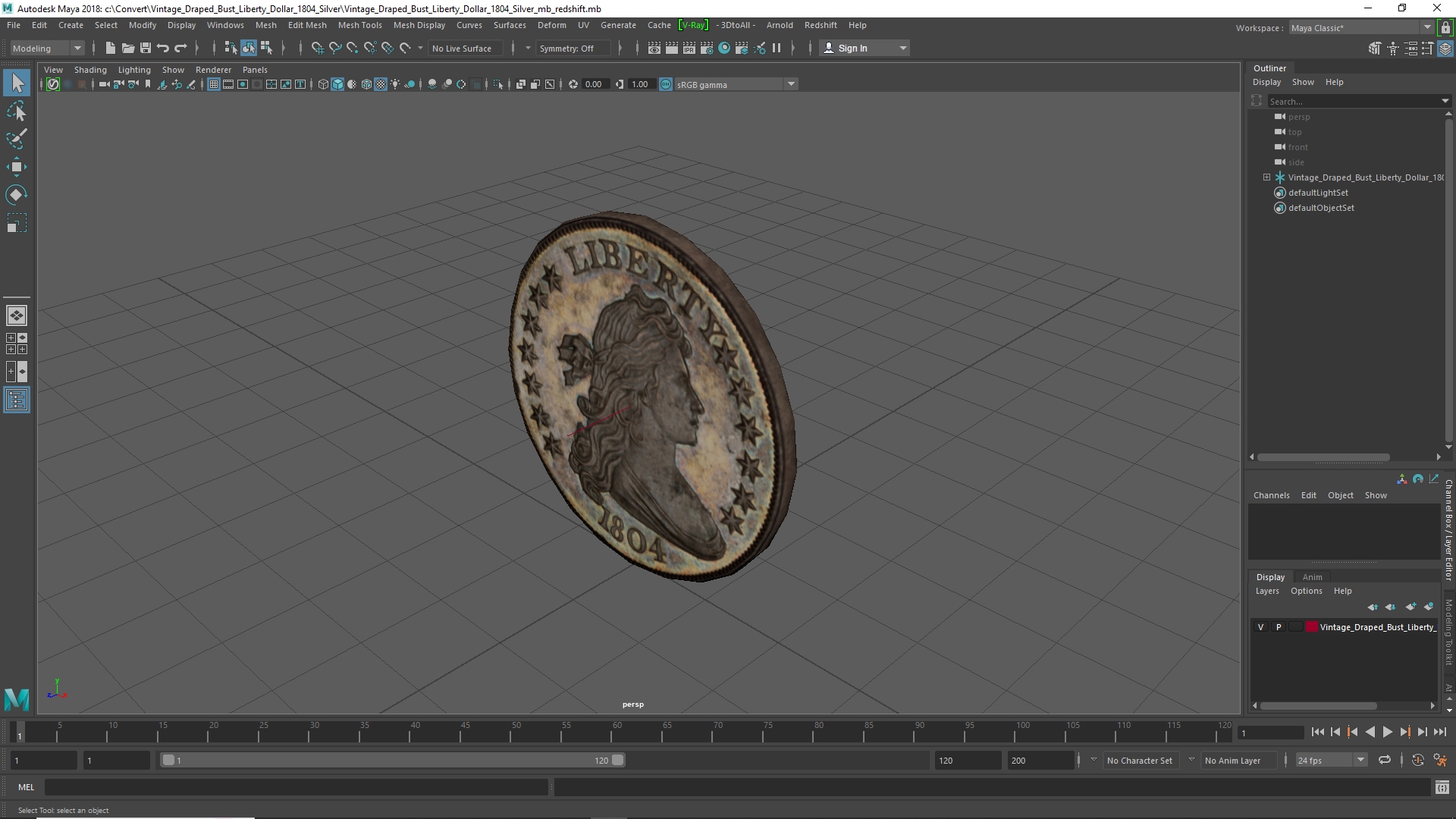Toggle layer visibility V box
Image resolution: width=1456 pixels, height=819 pixels.
(1260, 627)
